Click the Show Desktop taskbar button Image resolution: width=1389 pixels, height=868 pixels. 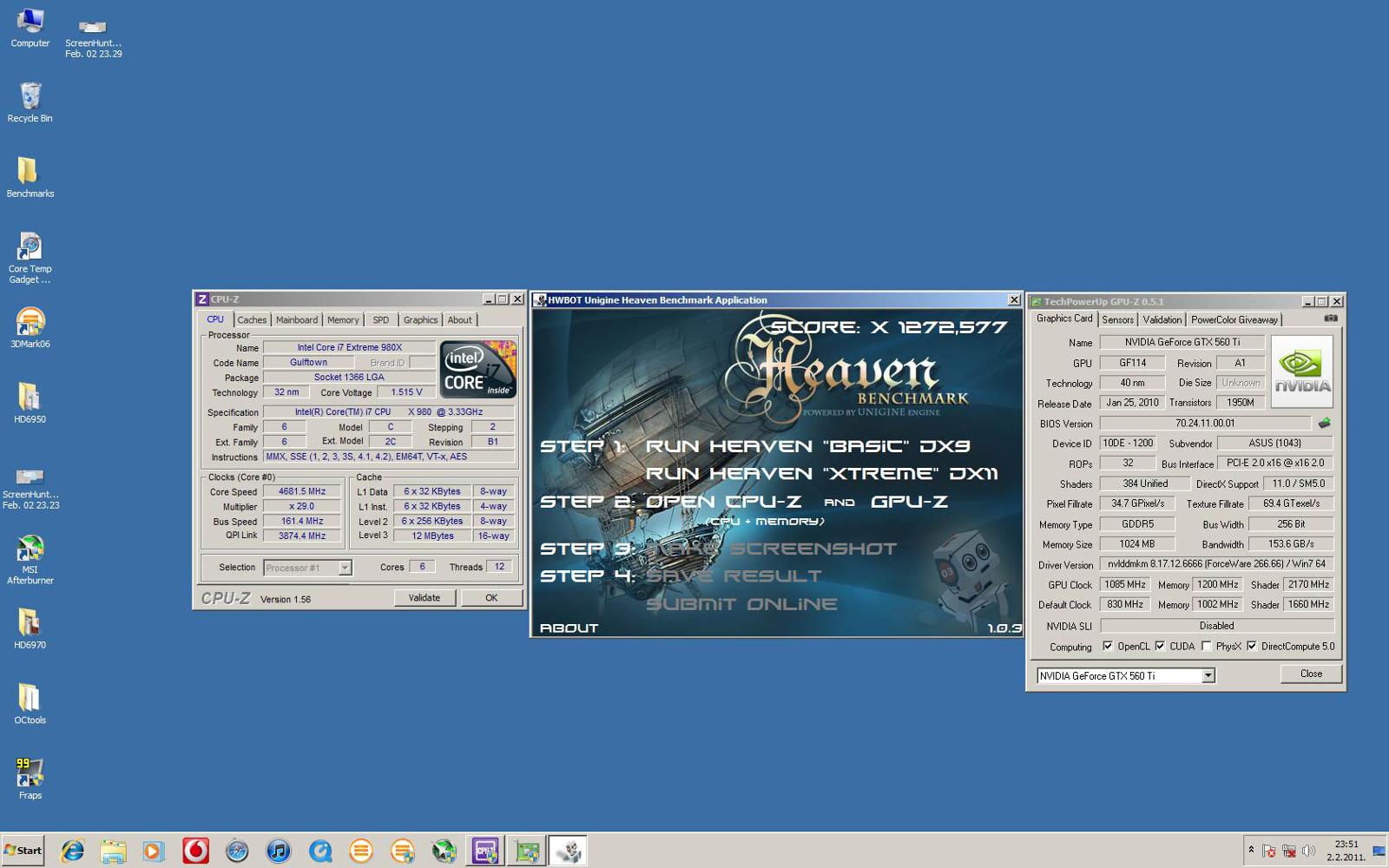pos(1379,851)
